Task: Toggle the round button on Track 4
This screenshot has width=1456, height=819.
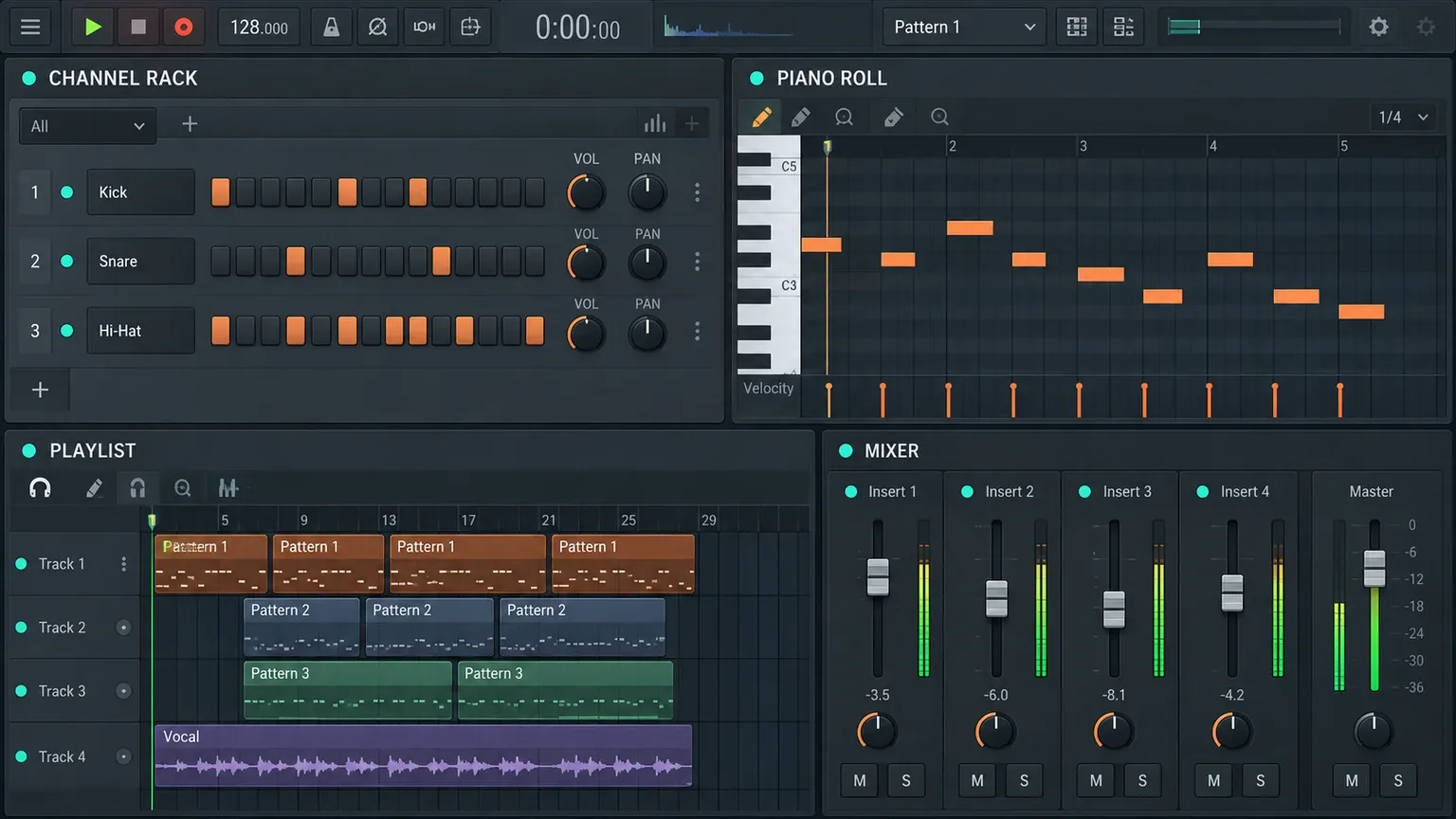Action: pos(123,756)
